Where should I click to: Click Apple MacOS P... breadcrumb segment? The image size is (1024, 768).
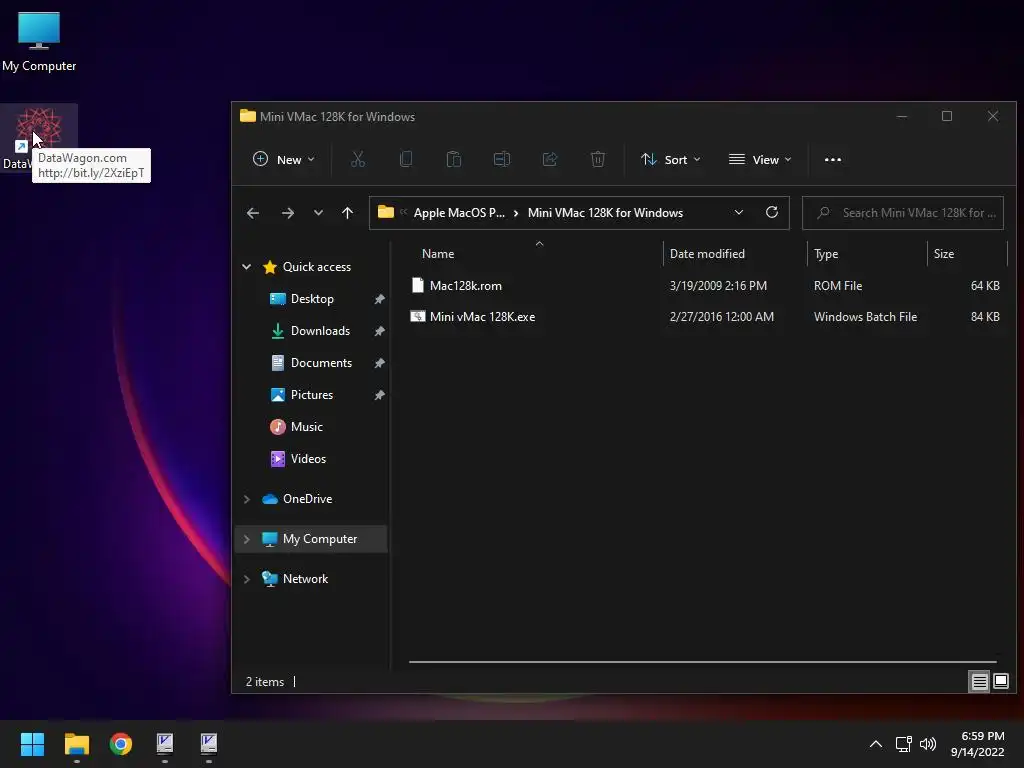pyautogui.click(x=459, y=213)
